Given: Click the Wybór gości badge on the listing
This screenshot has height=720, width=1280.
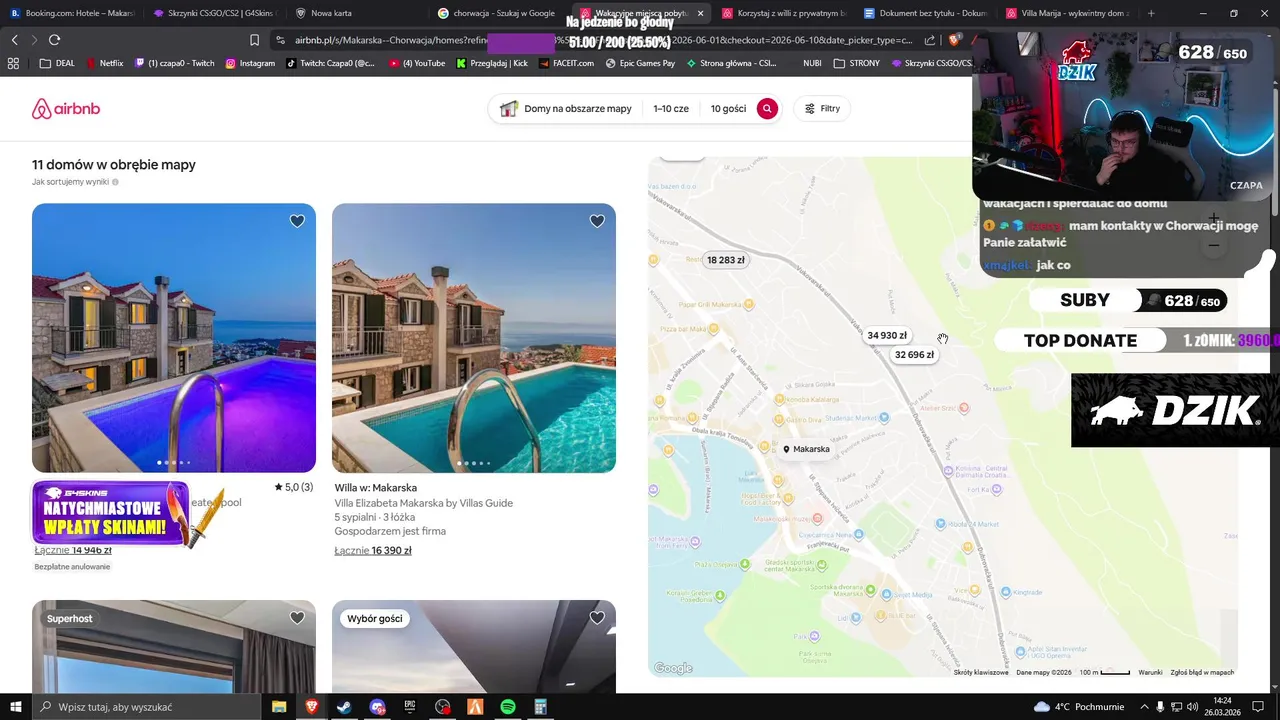Looking at the screenshot, I should pos(375,619).
